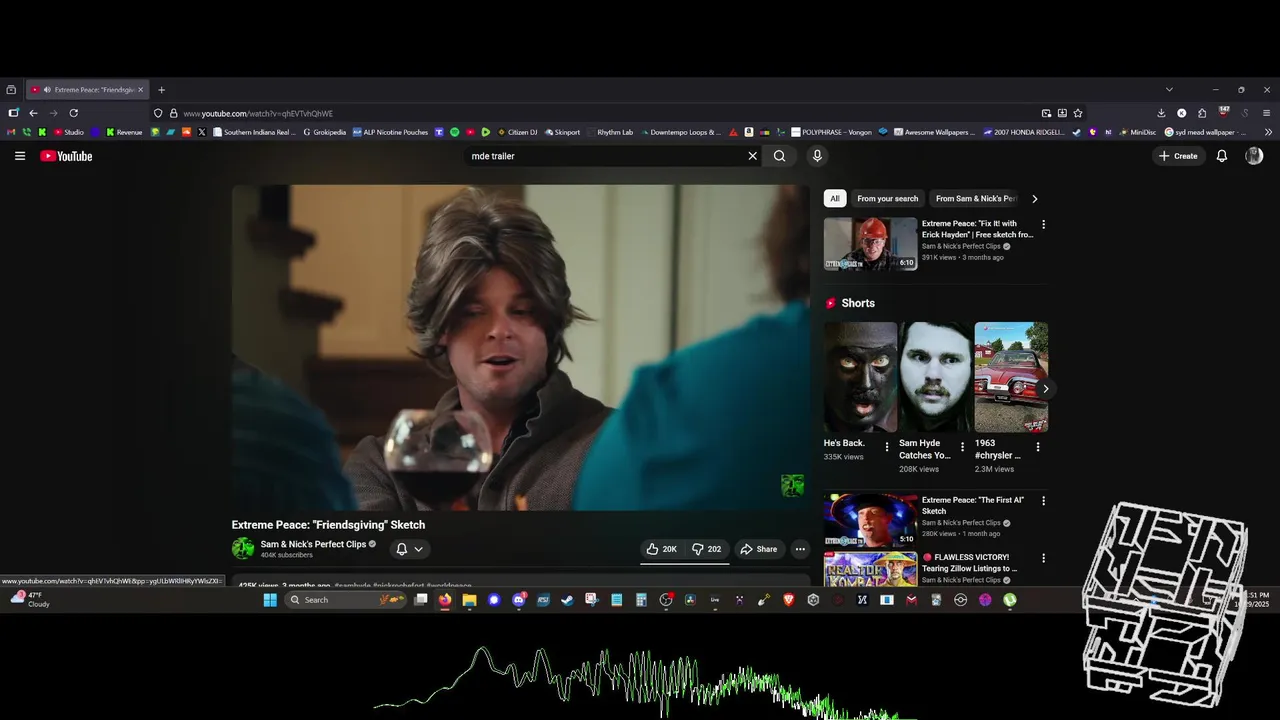Like the video with 20K thumbs up
The width and height of the screenshot is (1280, 720).
[x=661, y=549]
